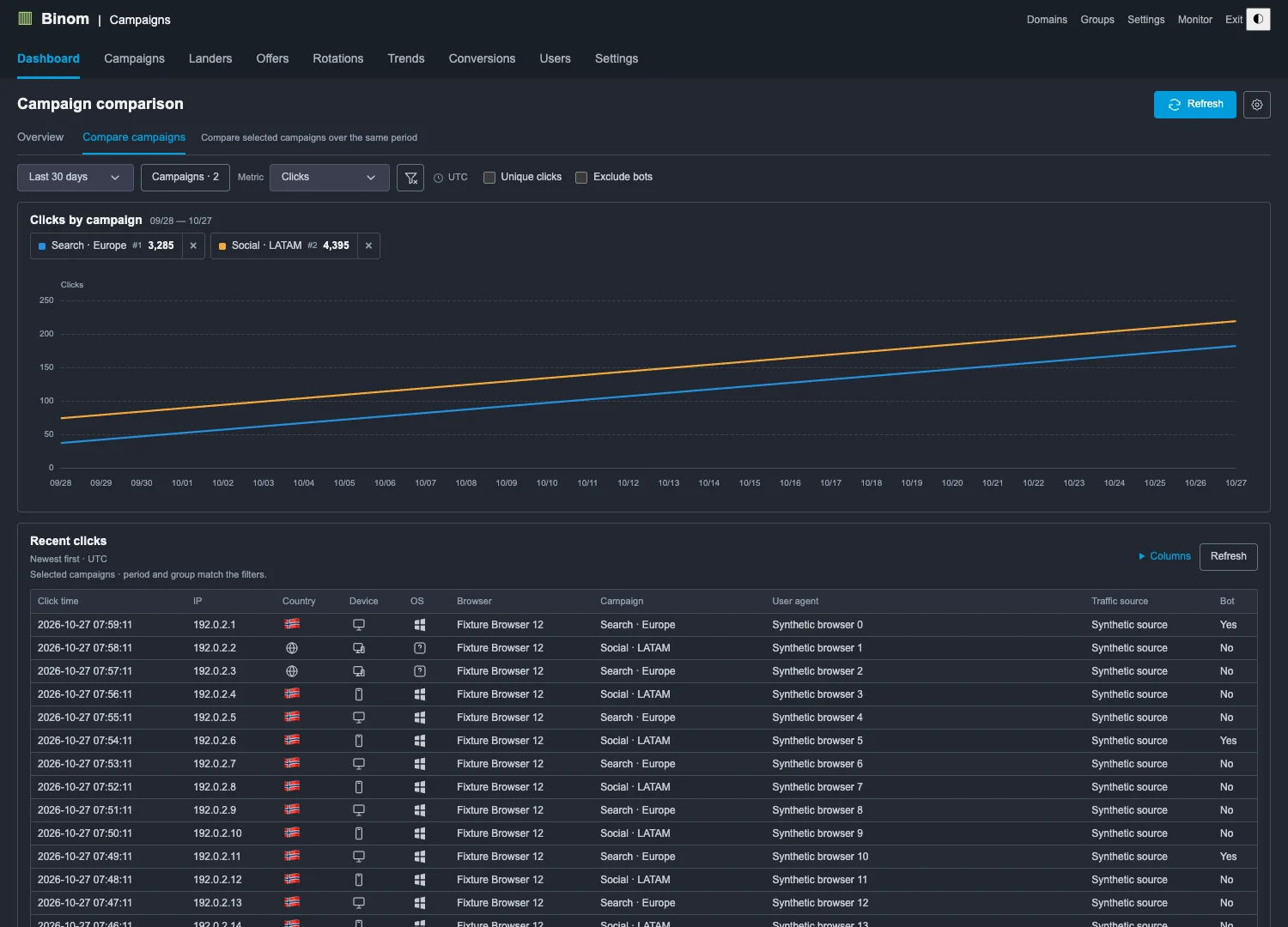1288x927 pixels.
Task: Clear filters with the funnel icon
Action: coord(410,178)
